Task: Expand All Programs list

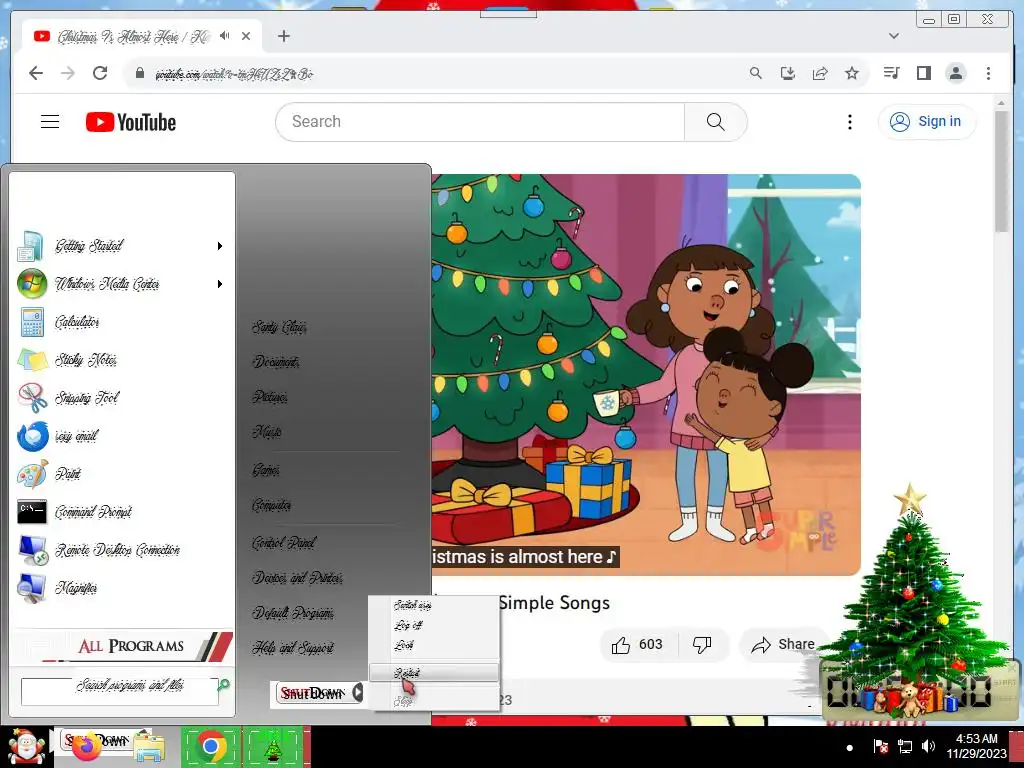Action: [121, 646]
